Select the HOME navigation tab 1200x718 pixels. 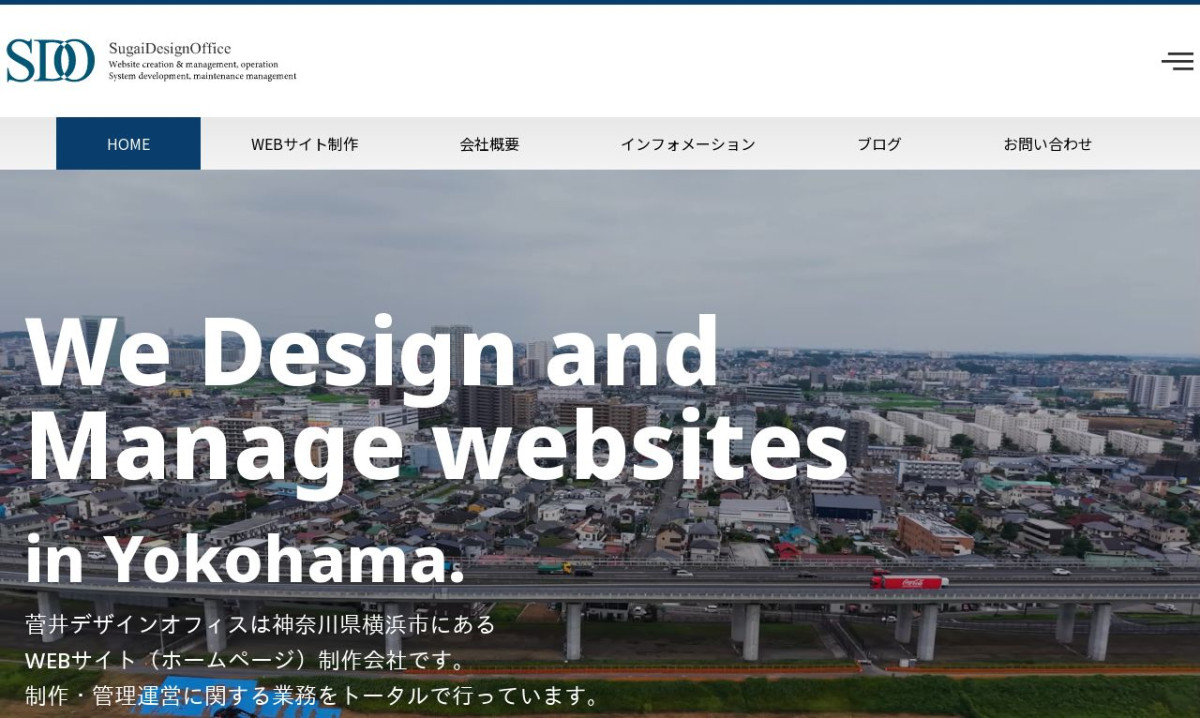(128, 144)
